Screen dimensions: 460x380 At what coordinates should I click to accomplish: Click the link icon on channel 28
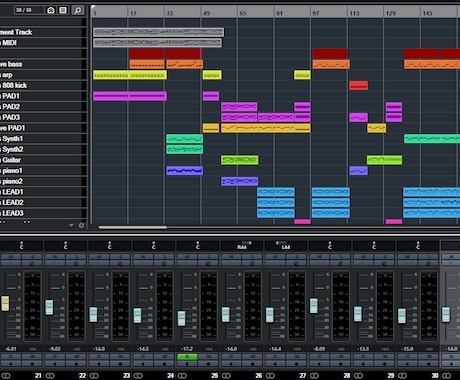point(314,376)
